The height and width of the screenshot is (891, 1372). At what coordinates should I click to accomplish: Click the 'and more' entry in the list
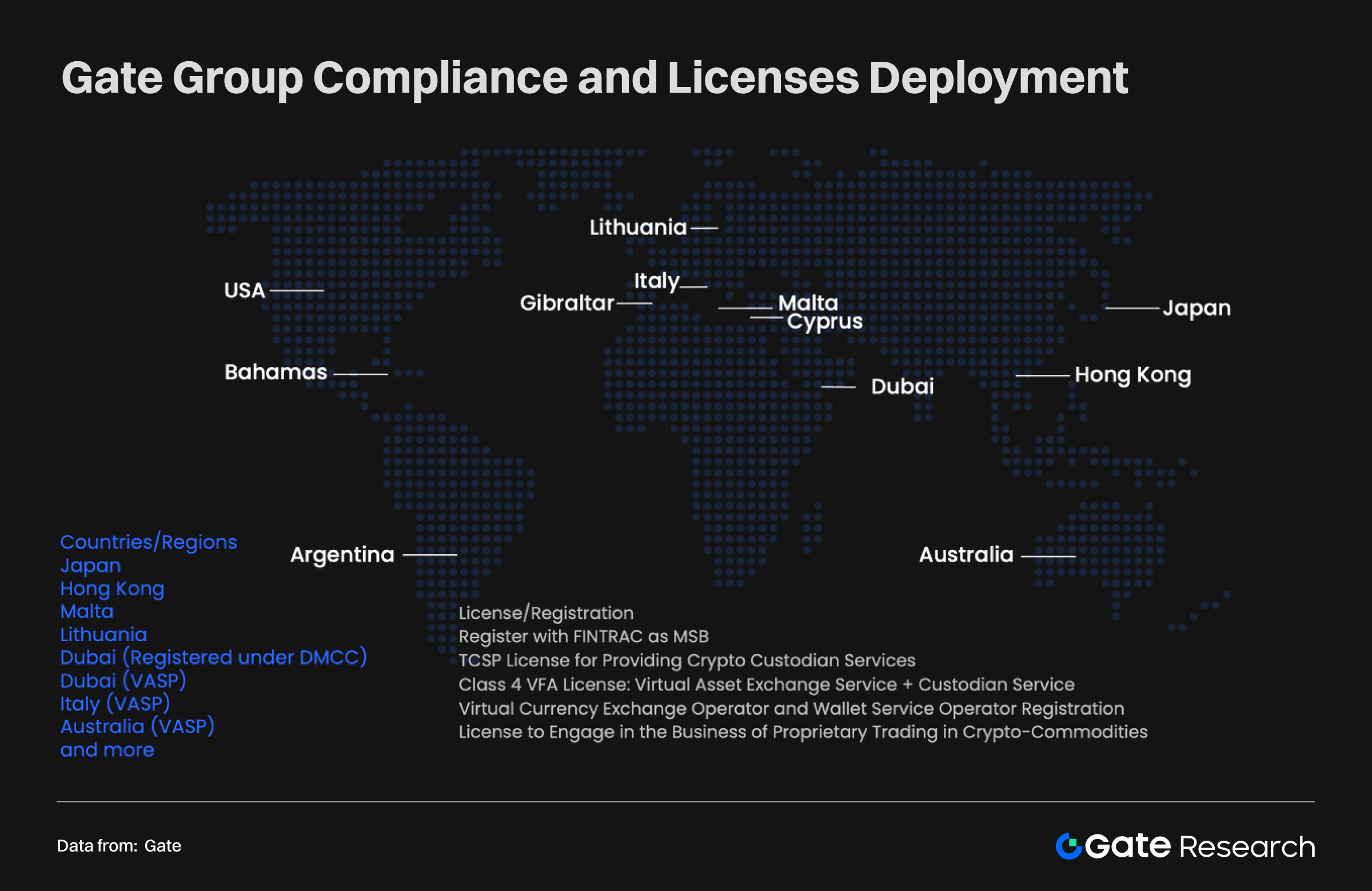107,750
